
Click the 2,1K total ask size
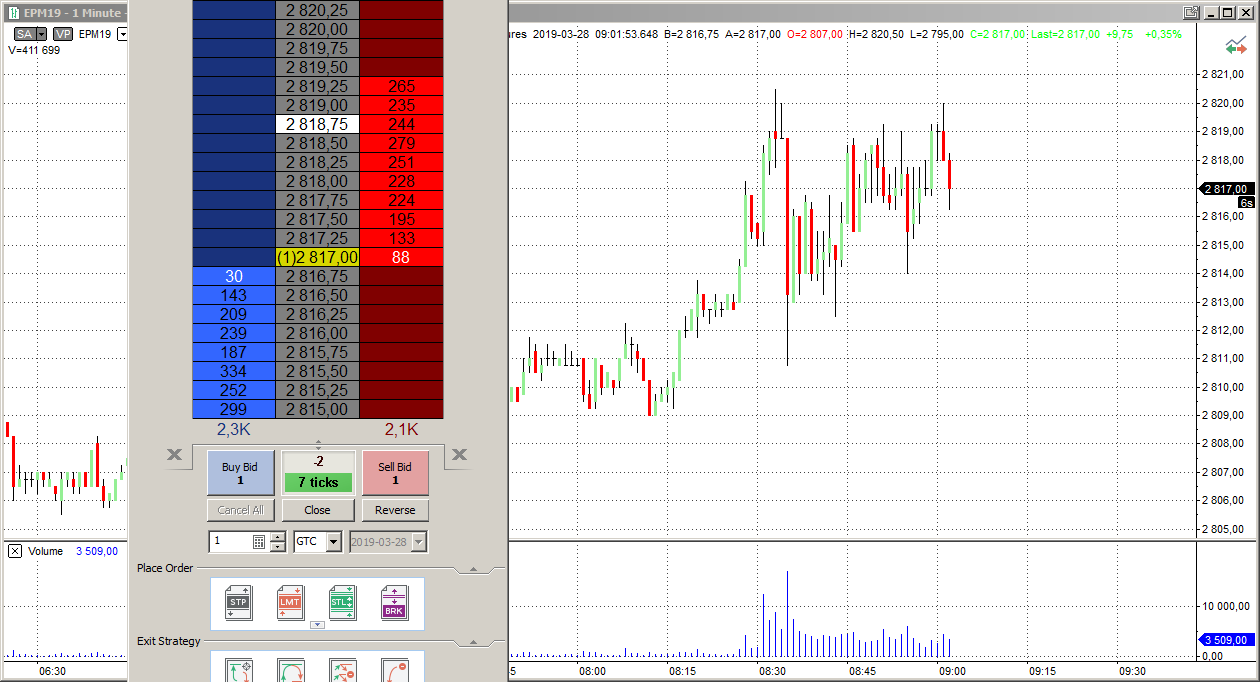pos(401,429)
